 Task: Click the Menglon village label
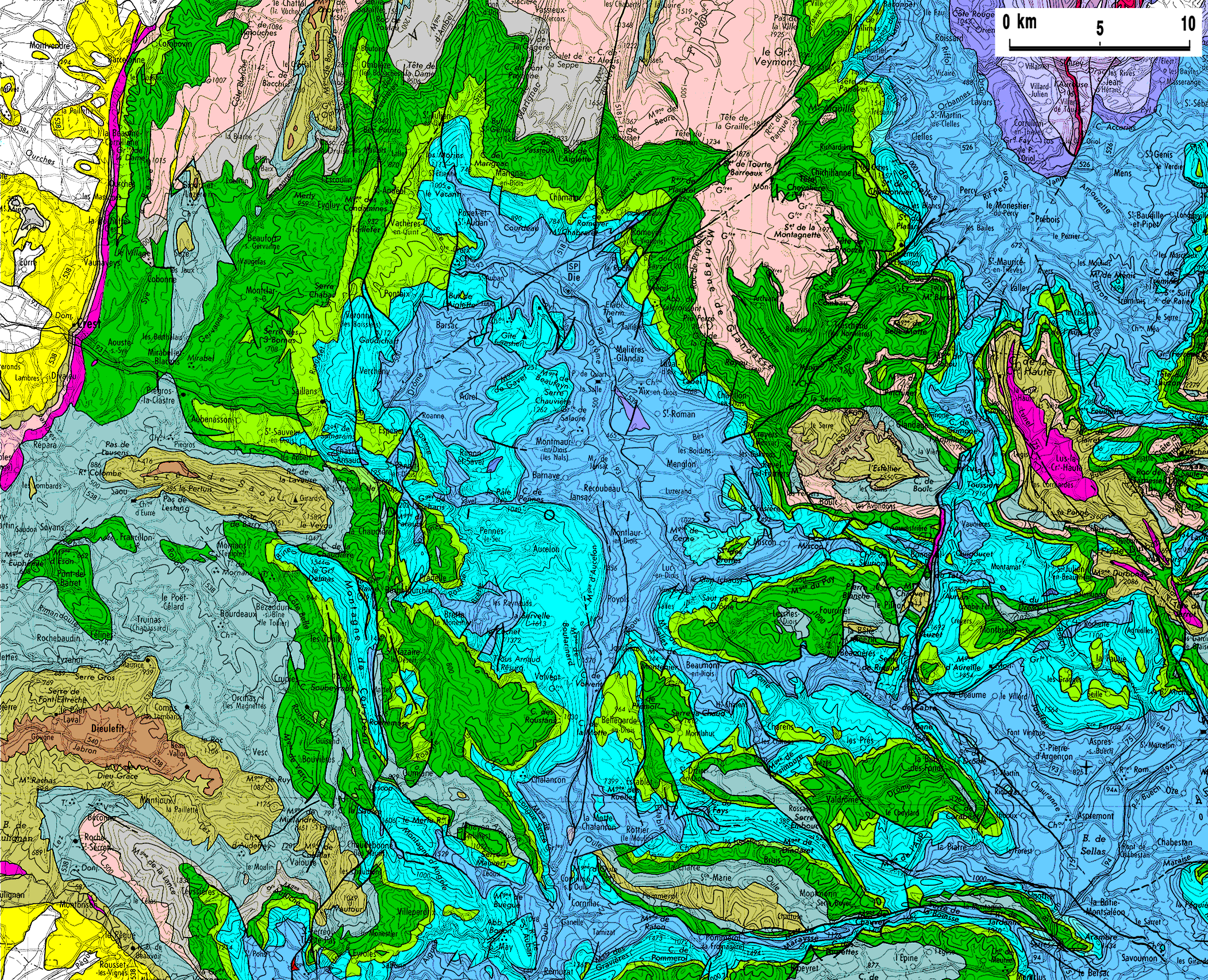click(x=681, y=464)
